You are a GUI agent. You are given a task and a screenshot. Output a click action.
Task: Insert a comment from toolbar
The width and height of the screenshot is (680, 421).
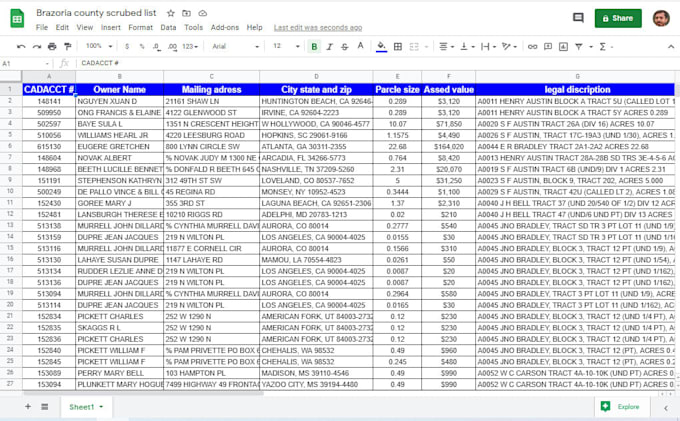548,46
